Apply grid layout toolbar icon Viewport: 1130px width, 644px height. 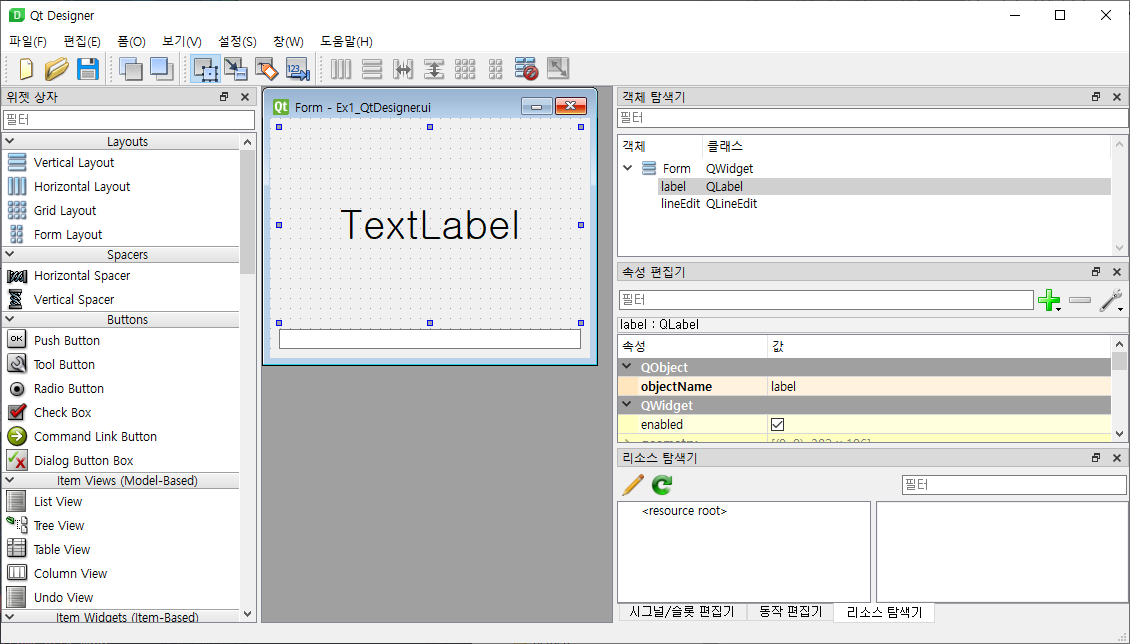465,69
